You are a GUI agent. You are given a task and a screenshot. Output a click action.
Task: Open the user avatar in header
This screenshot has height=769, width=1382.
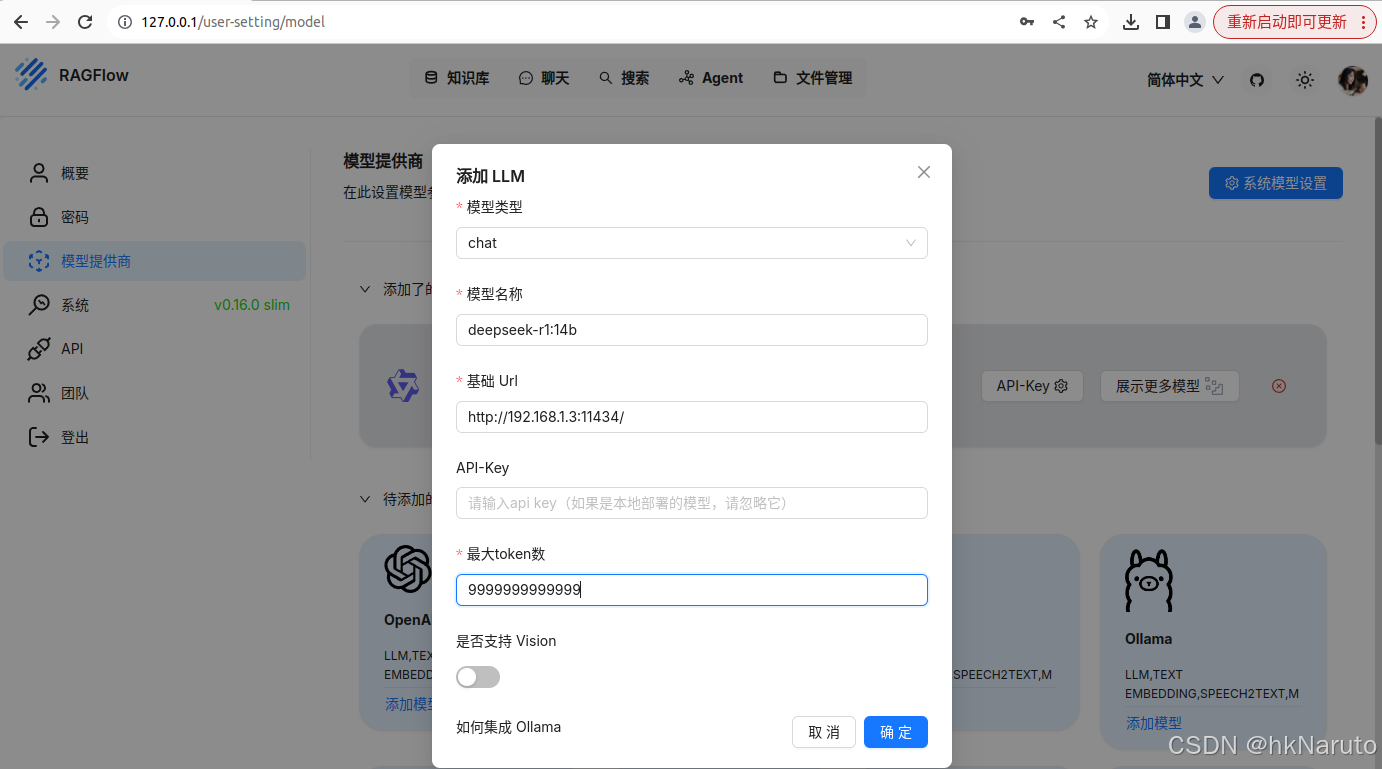pyautogui.click(x=1353, y=80)
